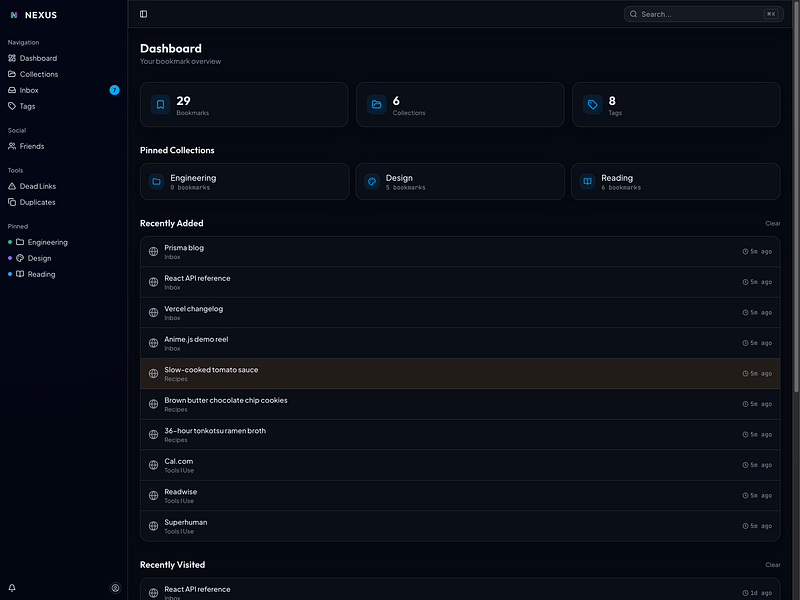Open Duplicates tool

[63, 203]
